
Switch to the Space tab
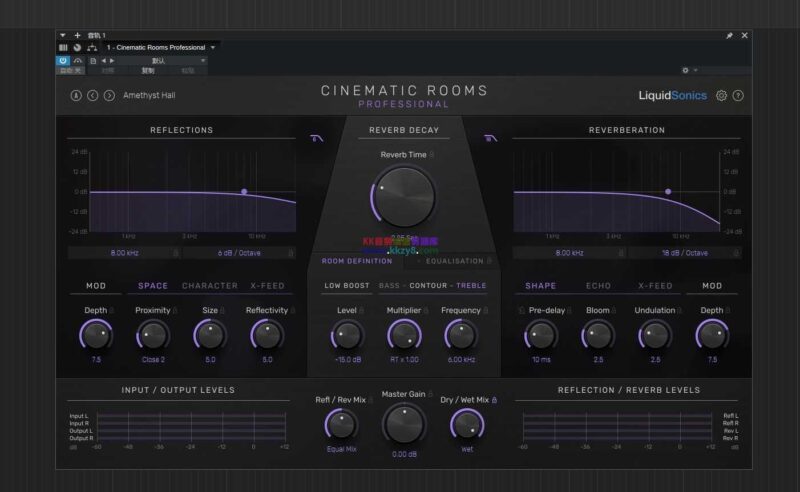(153, 286)
